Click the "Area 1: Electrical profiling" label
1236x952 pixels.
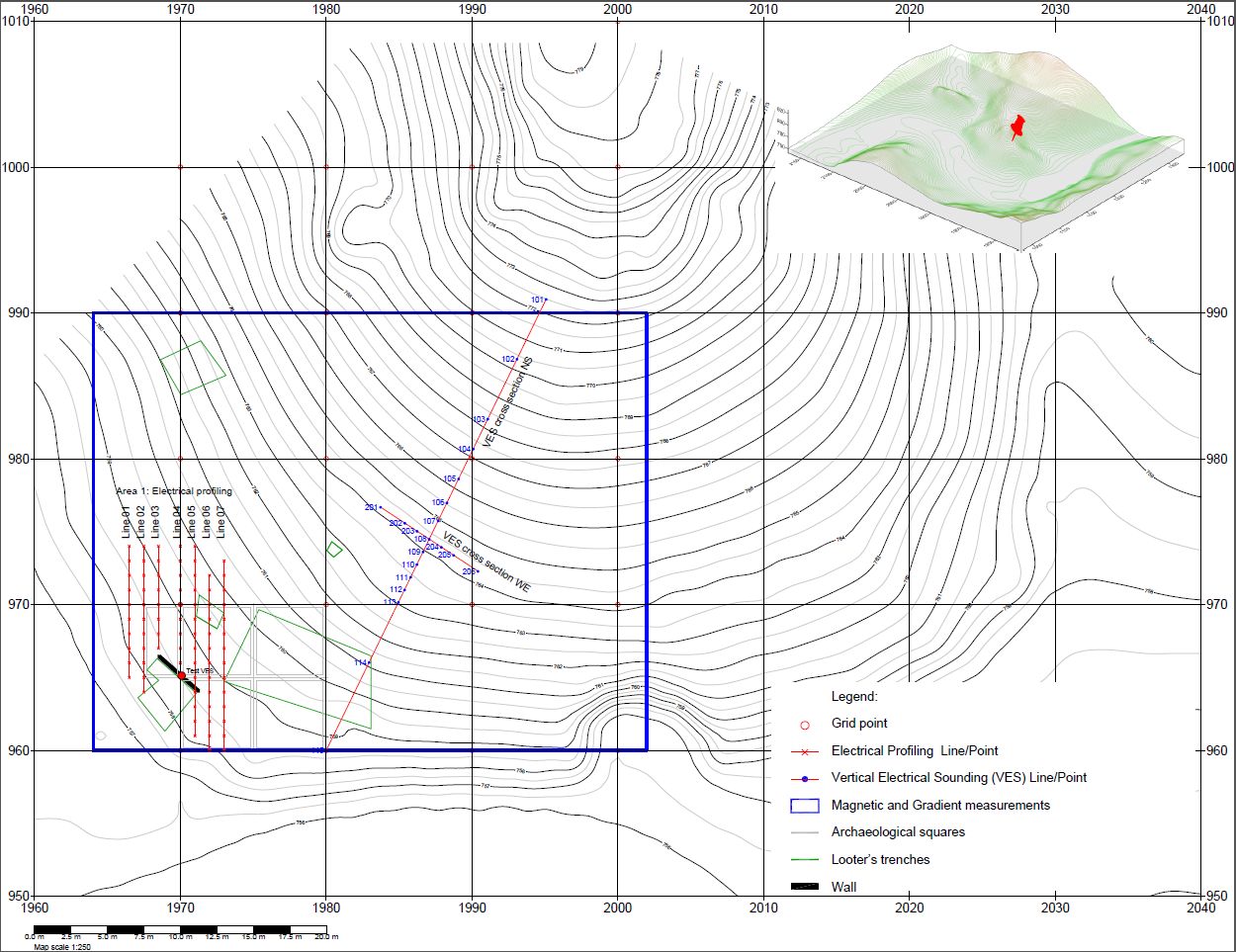174,491
